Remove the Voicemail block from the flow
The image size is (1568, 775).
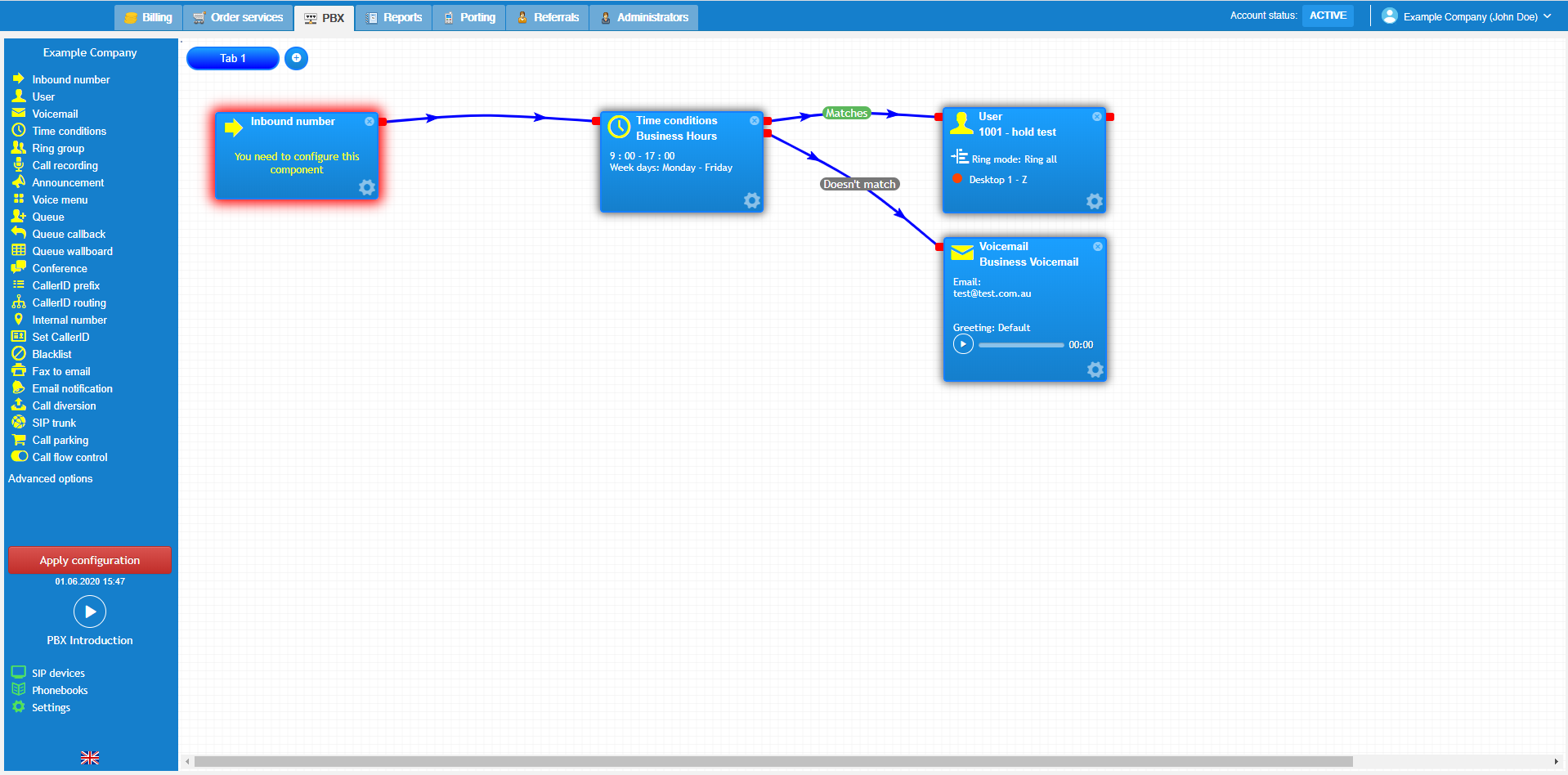click(1097, 246)
